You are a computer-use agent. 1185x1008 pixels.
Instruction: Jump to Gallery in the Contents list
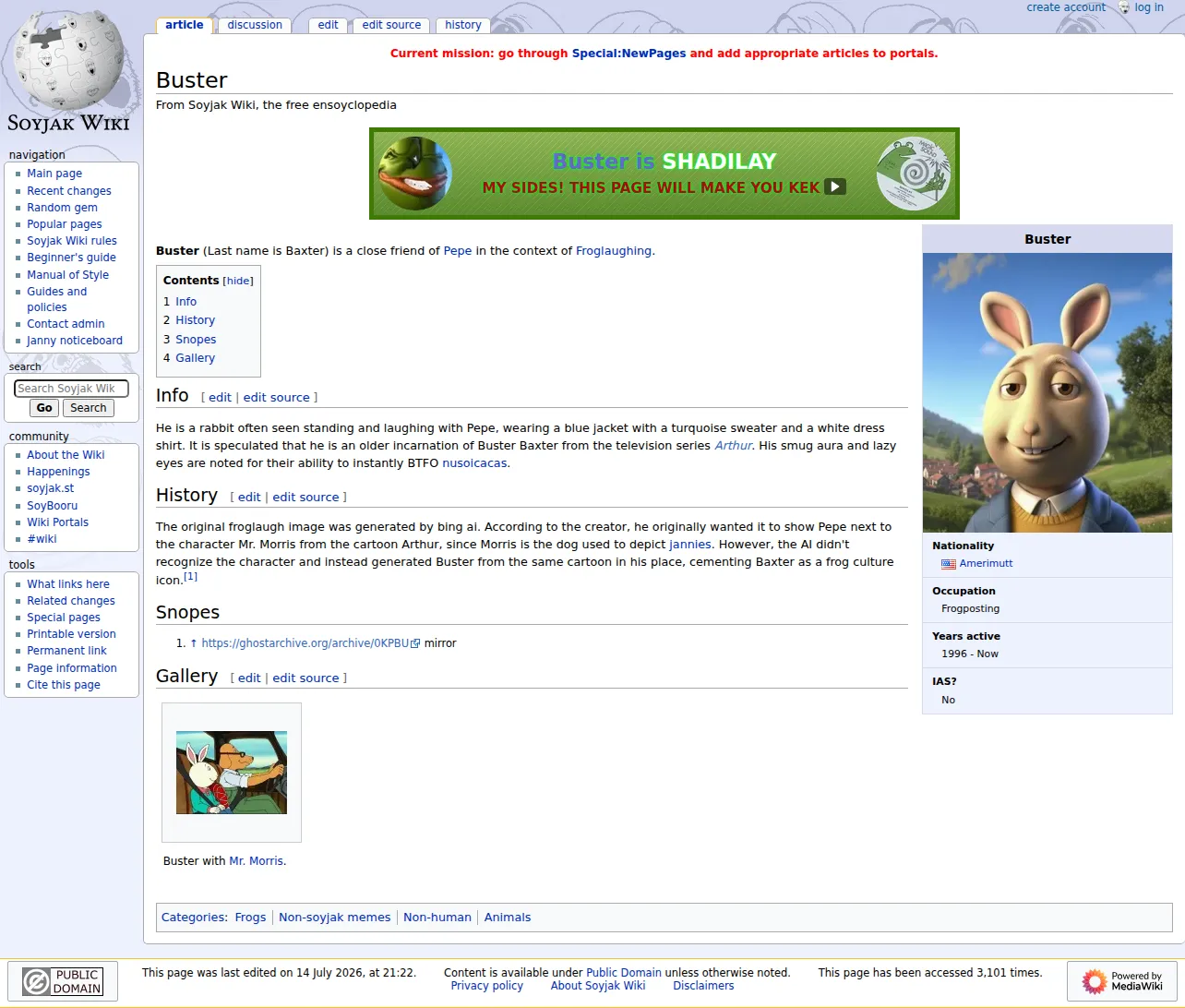[x=195, y=358]
